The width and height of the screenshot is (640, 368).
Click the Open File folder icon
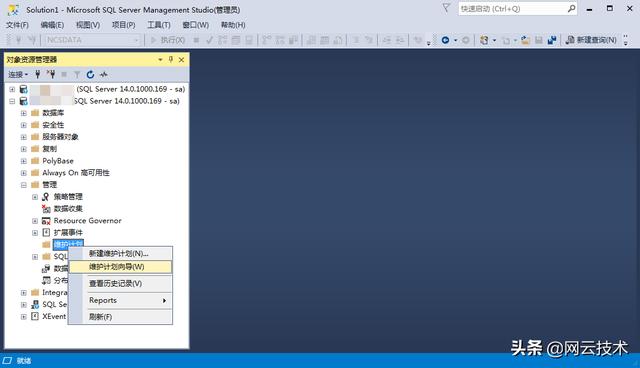click(526, 40)
